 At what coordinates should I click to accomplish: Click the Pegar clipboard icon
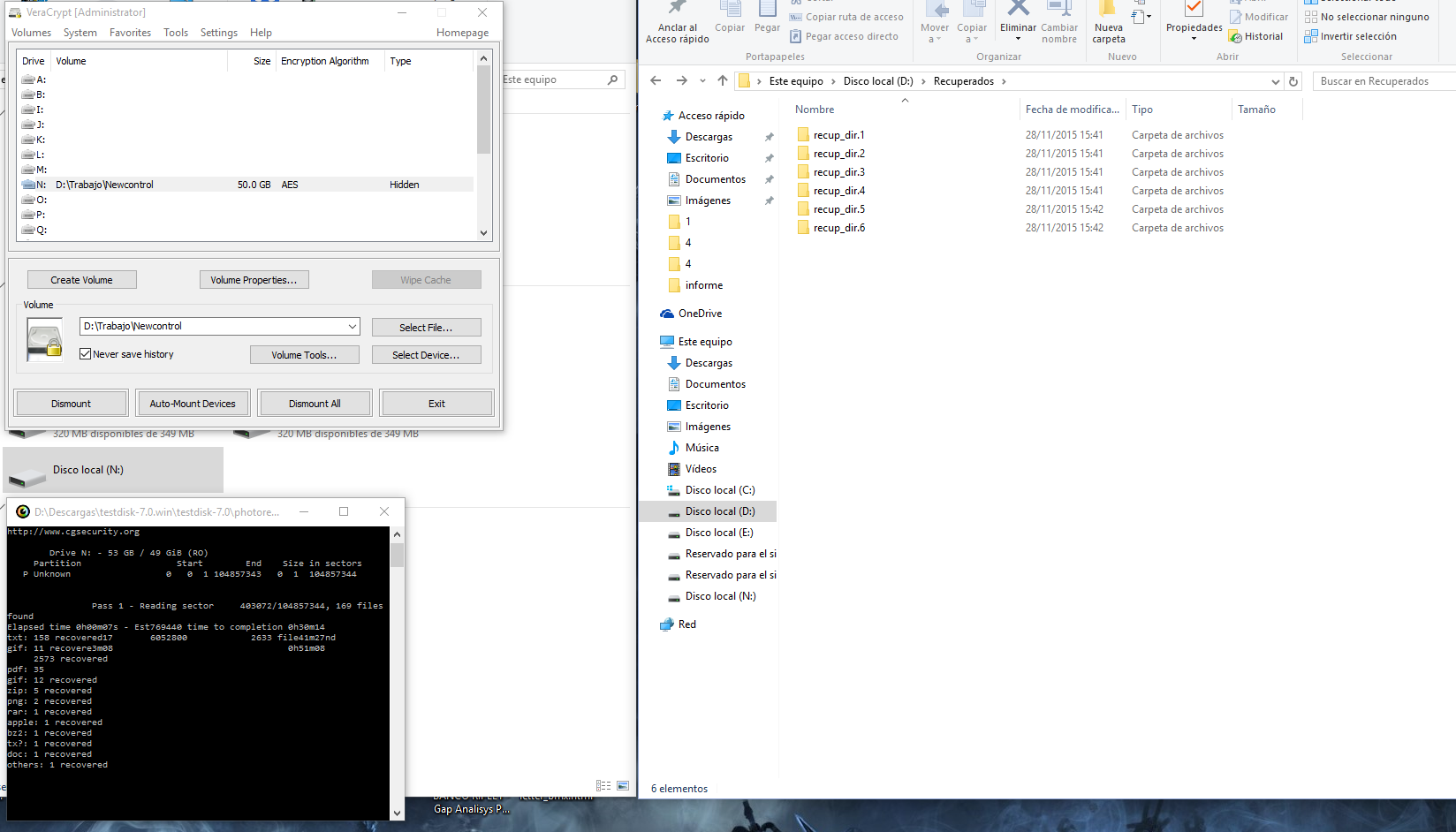click(x=767, y=9)
